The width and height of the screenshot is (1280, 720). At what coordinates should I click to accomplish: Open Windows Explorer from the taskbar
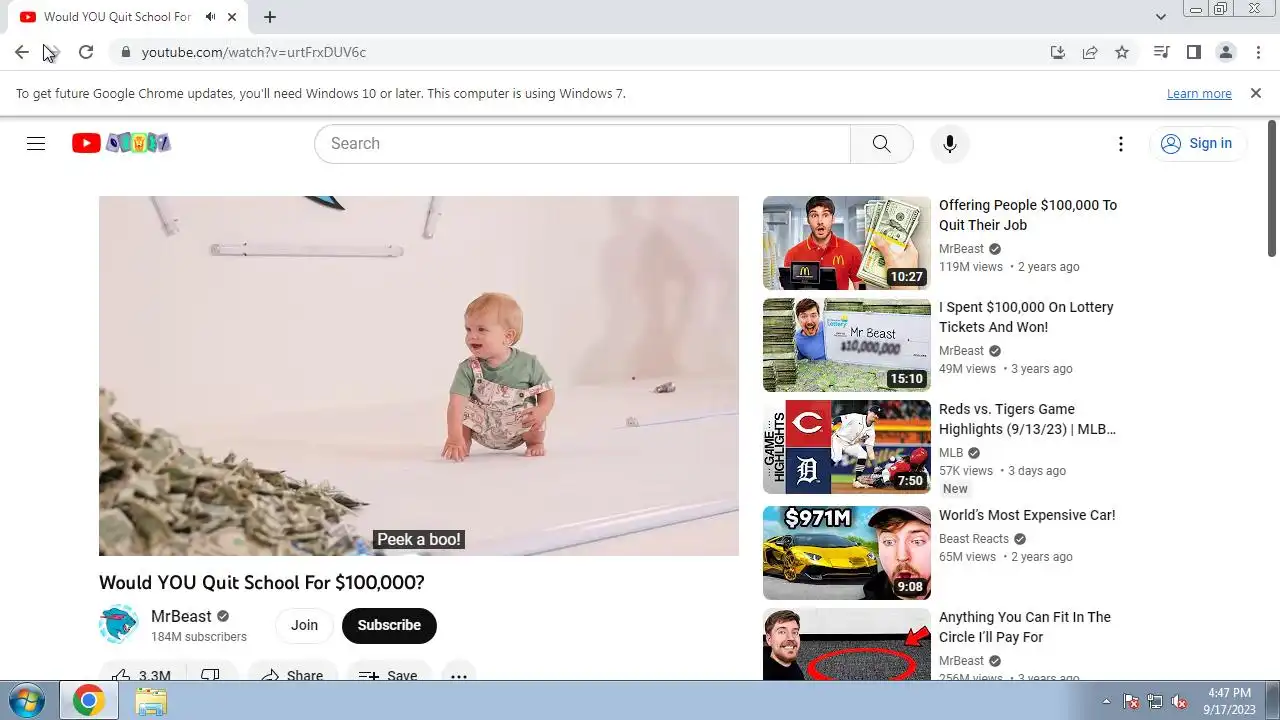click(151, 701)
